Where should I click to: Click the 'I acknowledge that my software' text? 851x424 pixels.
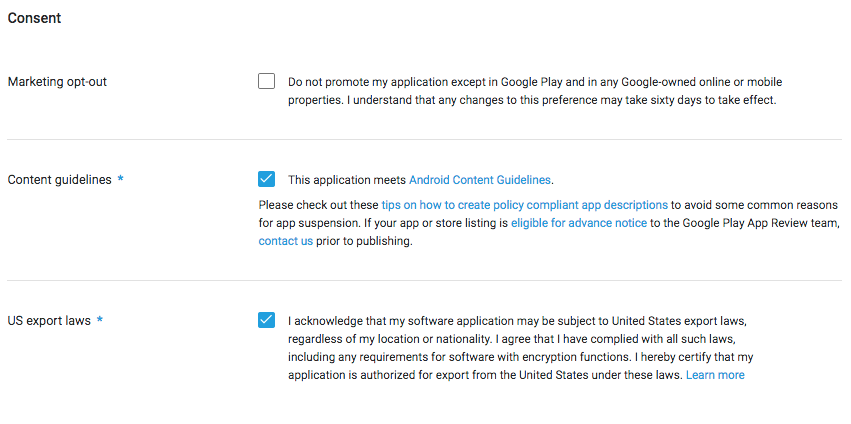coord(380,321)
